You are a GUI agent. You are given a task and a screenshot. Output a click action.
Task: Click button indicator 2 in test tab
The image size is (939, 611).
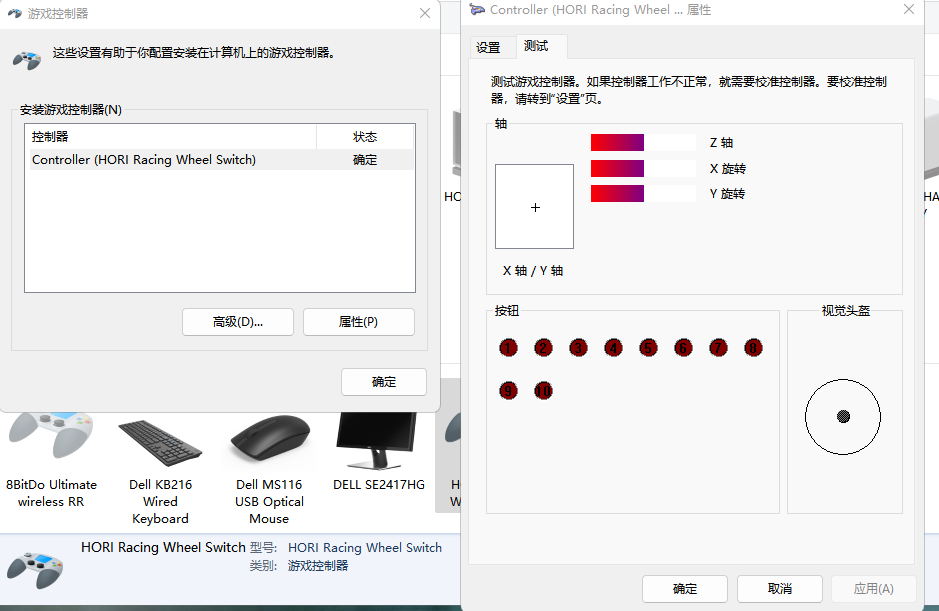click(x=543, y=348)
